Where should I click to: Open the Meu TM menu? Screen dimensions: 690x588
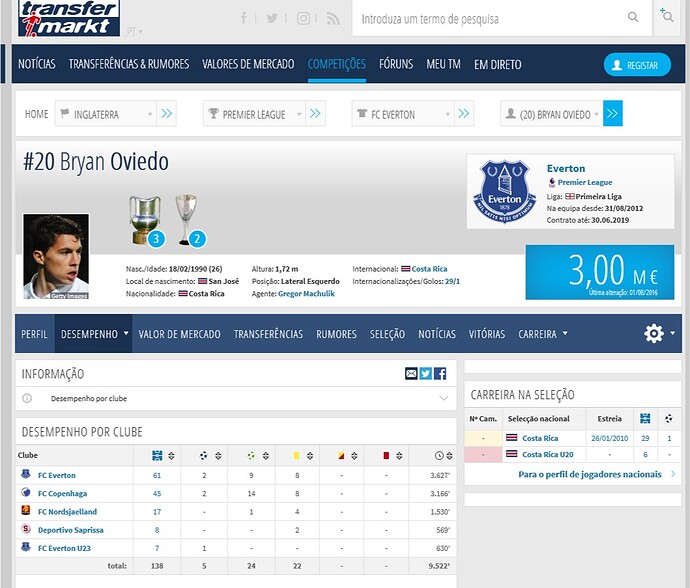(x=444, y=64)
